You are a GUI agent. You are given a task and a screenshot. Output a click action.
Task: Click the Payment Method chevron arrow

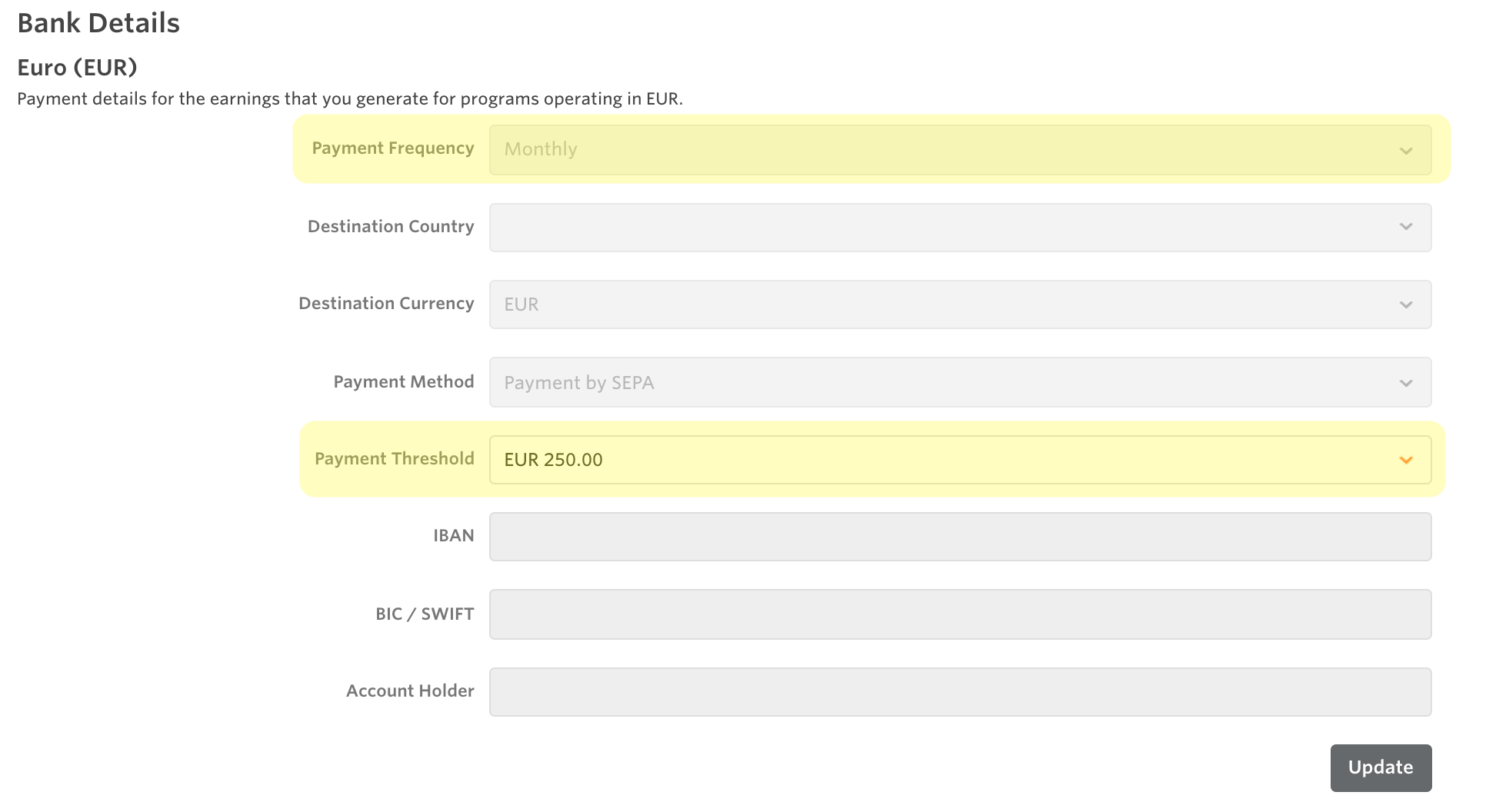[1407, 382]
